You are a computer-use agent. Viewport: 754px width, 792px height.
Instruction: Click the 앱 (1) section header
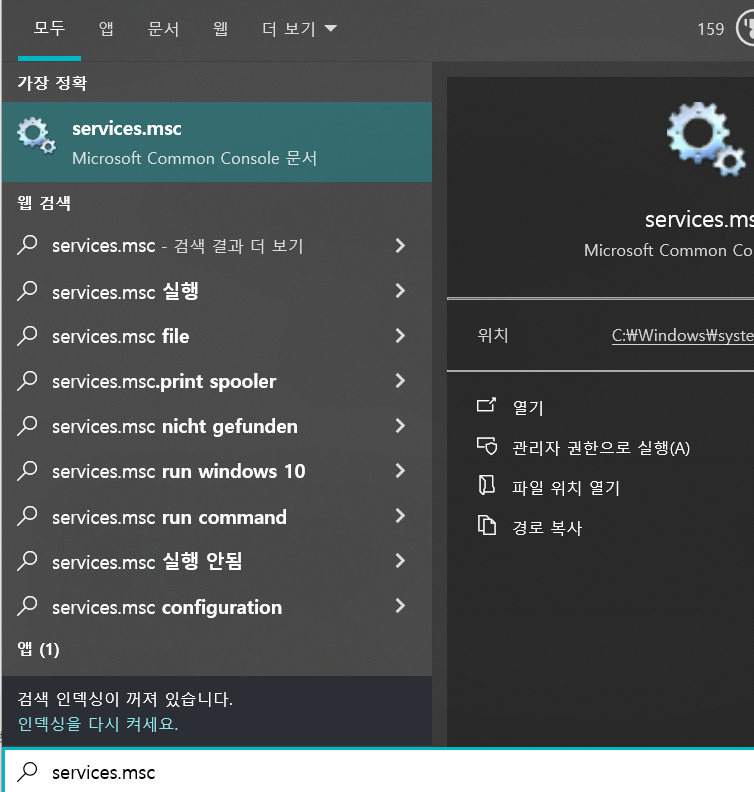(x=38, y=649)
